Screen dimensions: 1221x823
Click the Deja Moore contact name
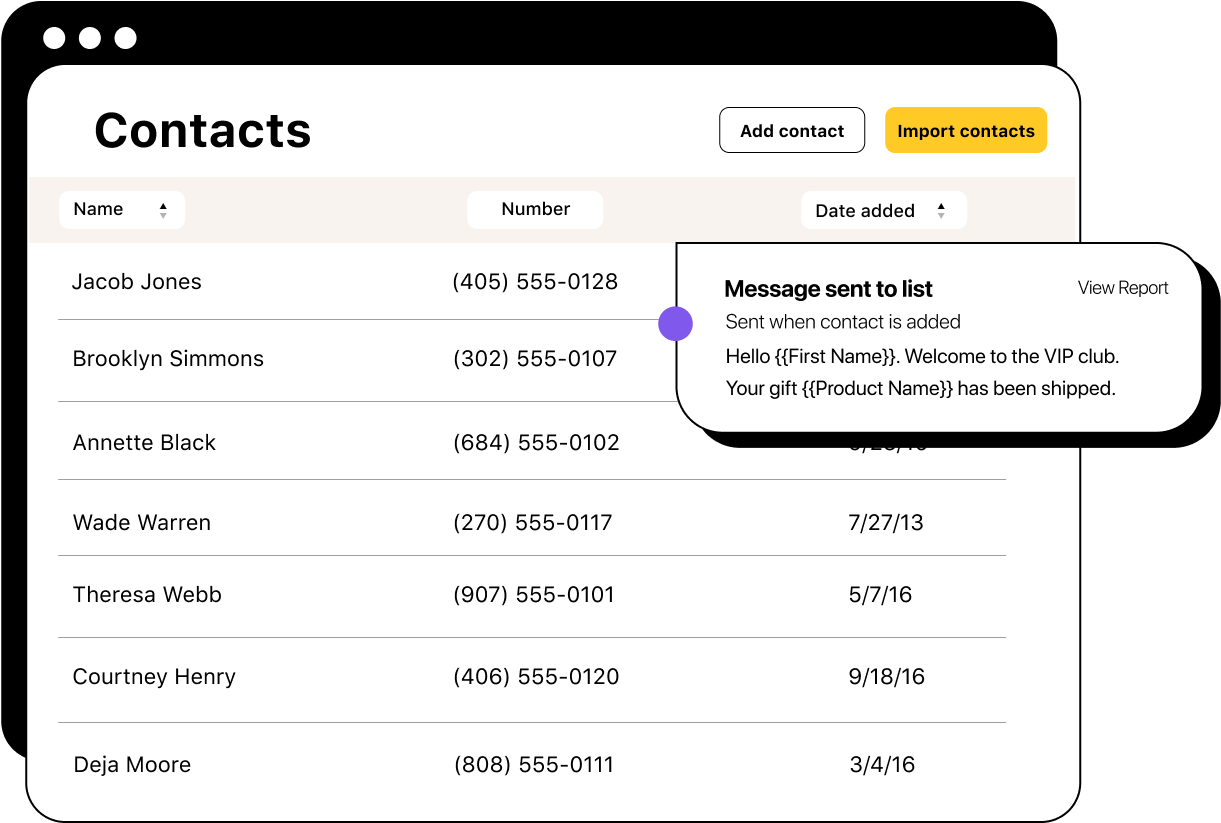(132, 765)
